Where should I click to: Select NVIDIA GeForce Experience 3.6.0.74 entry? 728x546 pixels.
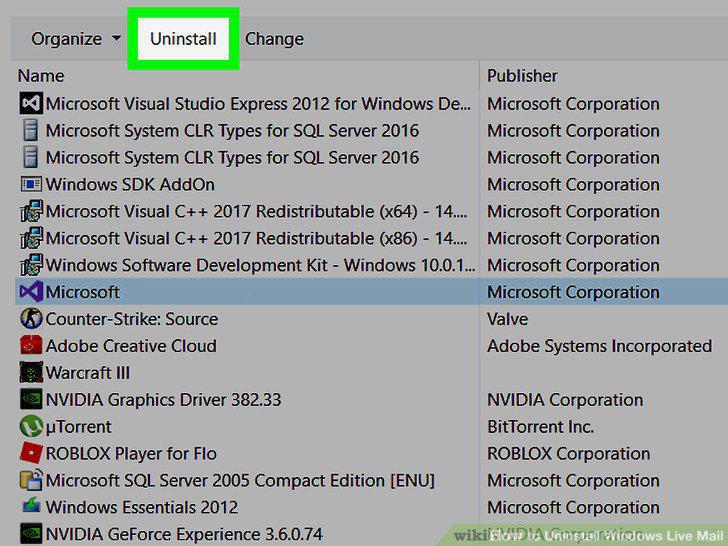point(184,534)
